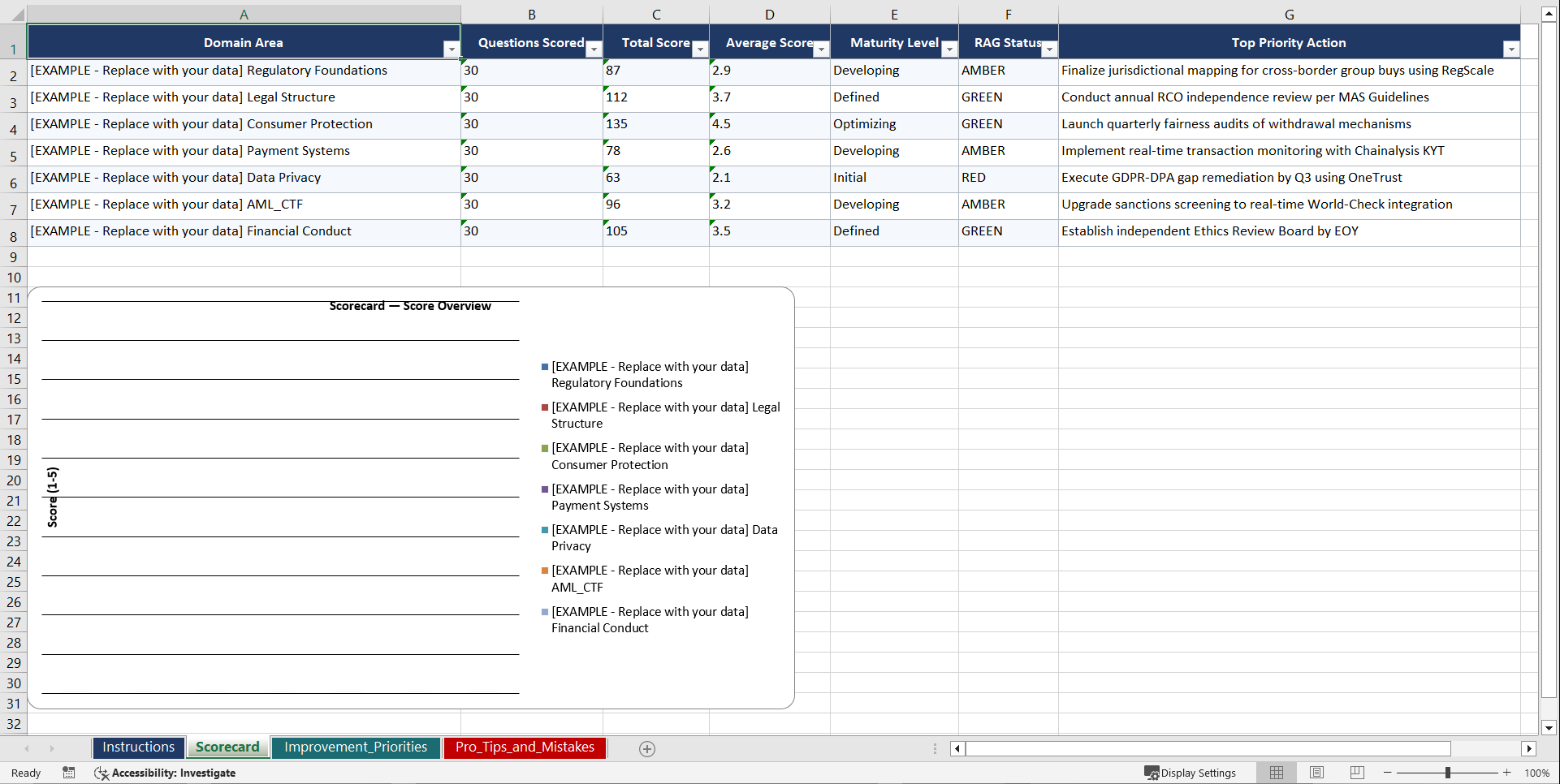Switch to the Pro_Tips_and_Mistakes sheet

pos(525,747)
